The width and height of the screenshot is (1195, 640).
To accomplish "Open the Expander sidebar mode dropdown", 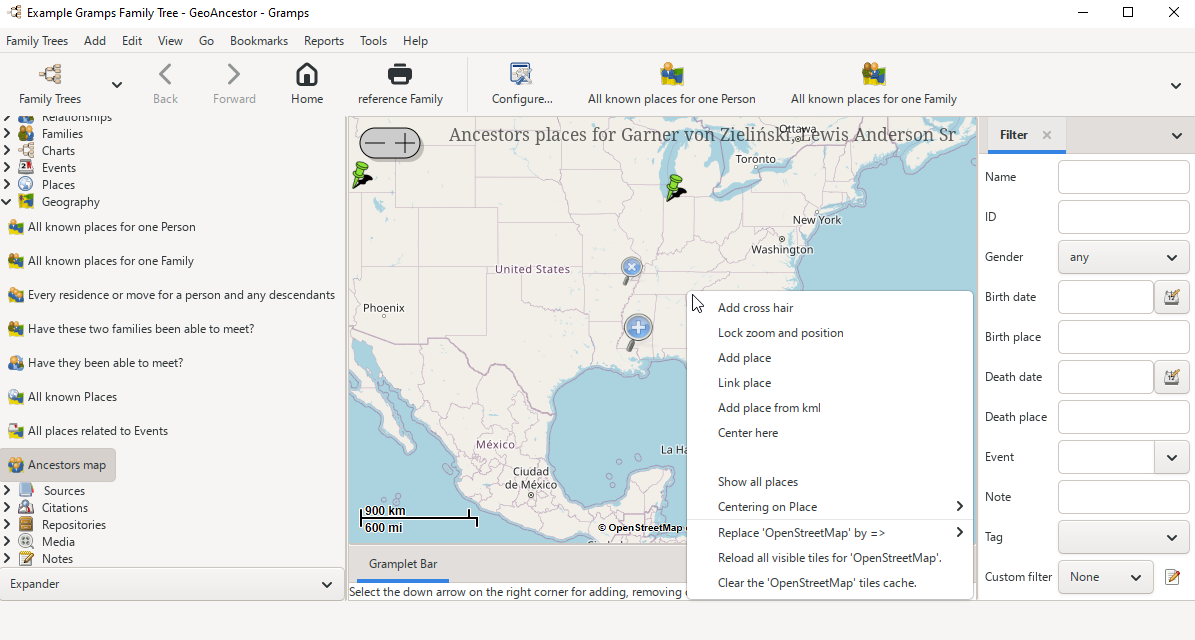I will pos(172,584).
